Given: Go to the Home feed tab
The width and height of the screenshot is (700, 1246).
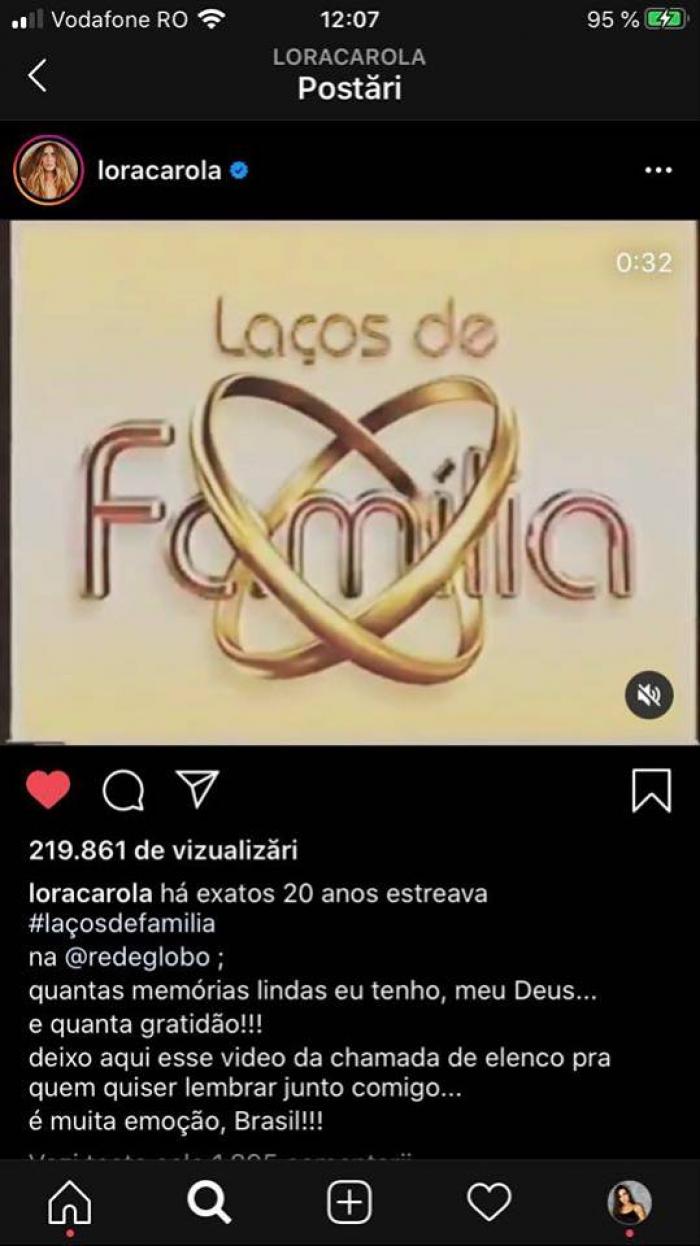Looking at the screenshot, I should [x=71, y=1202].
